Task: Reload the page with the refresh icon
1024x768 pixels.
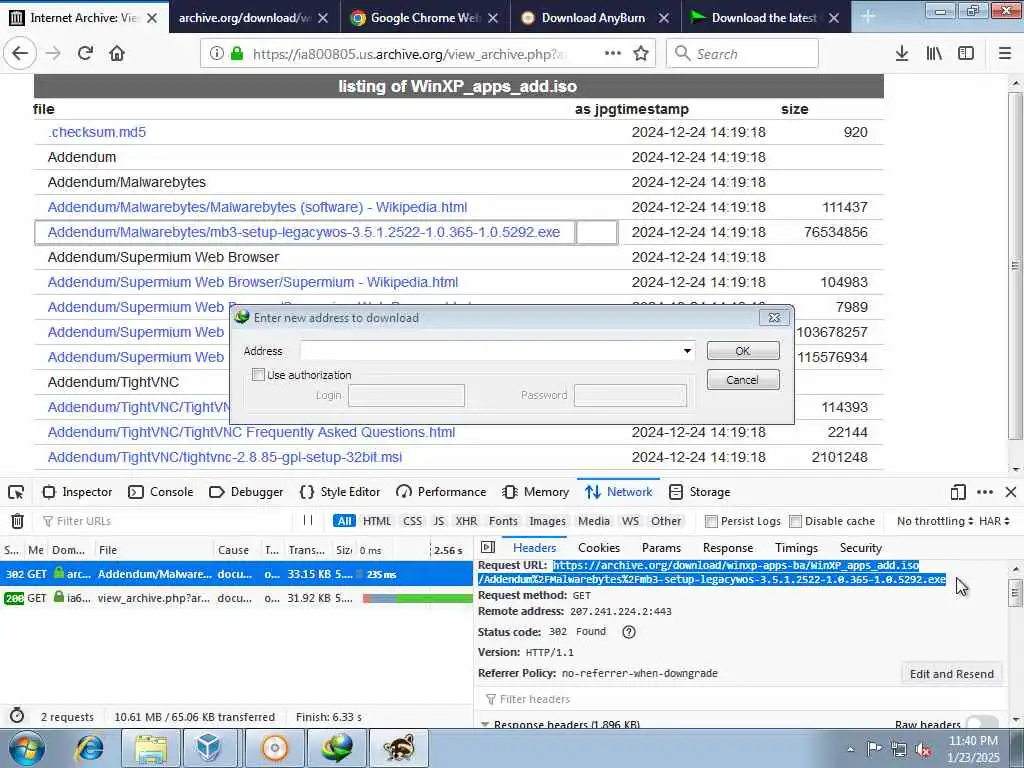Action: click(85, 54)
